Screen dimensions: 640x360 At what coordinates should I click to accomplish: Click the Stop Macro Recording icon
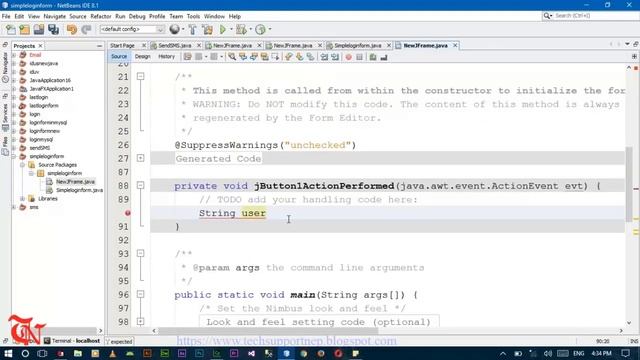pos(359,57)
